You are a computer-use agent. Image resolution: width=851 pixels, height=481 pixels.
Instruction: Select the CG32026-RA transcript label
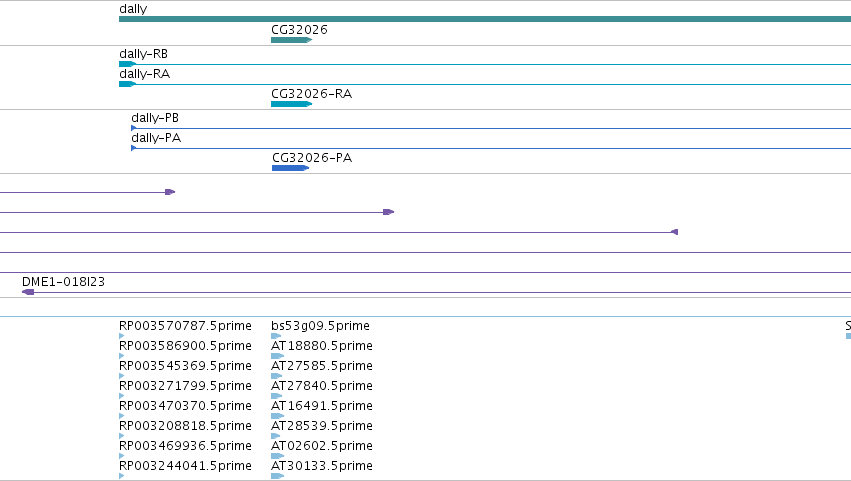point(312,94)
